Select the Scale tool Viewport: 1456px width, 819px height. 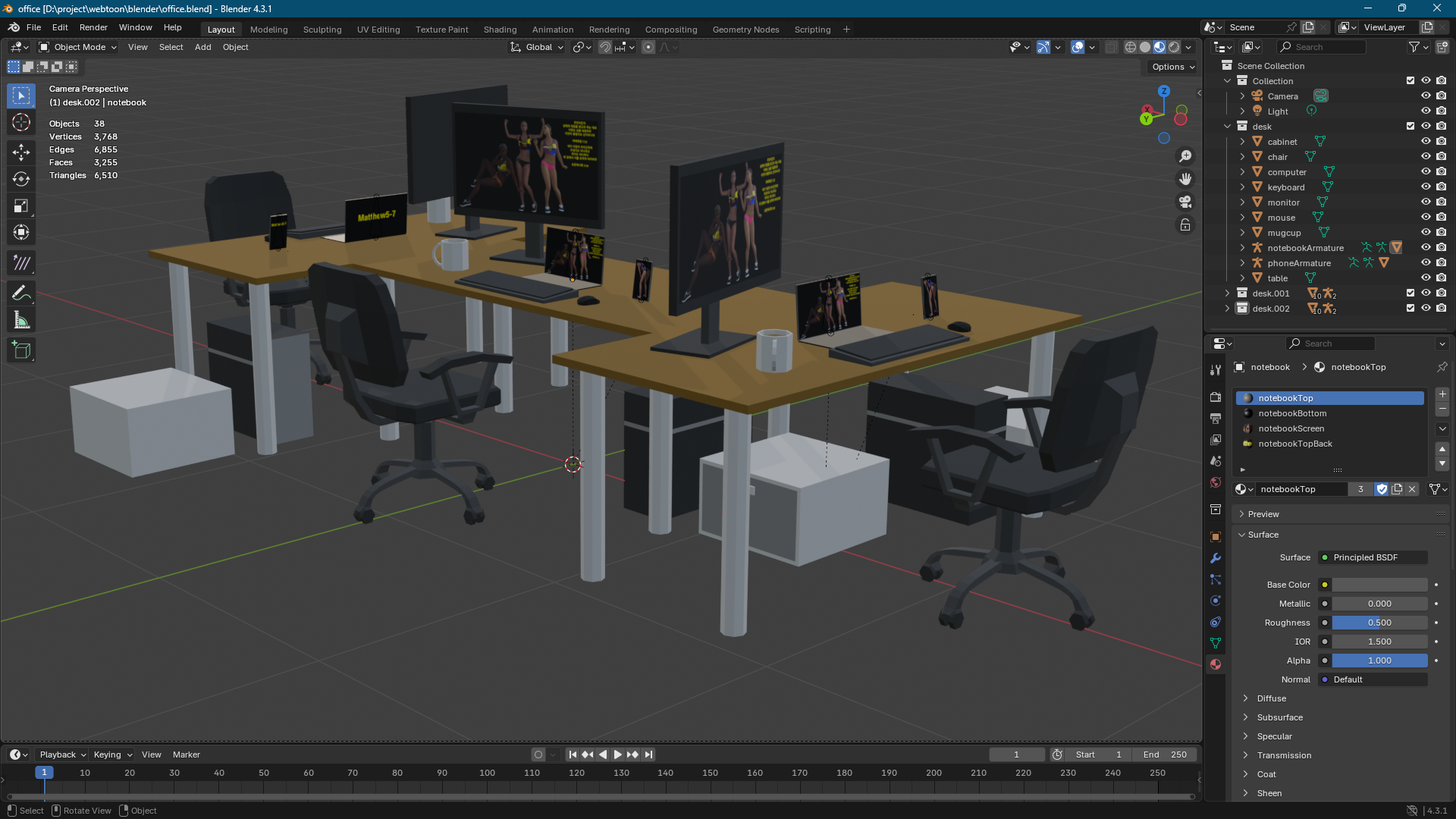pyautogui.click(x=21, y=206)
